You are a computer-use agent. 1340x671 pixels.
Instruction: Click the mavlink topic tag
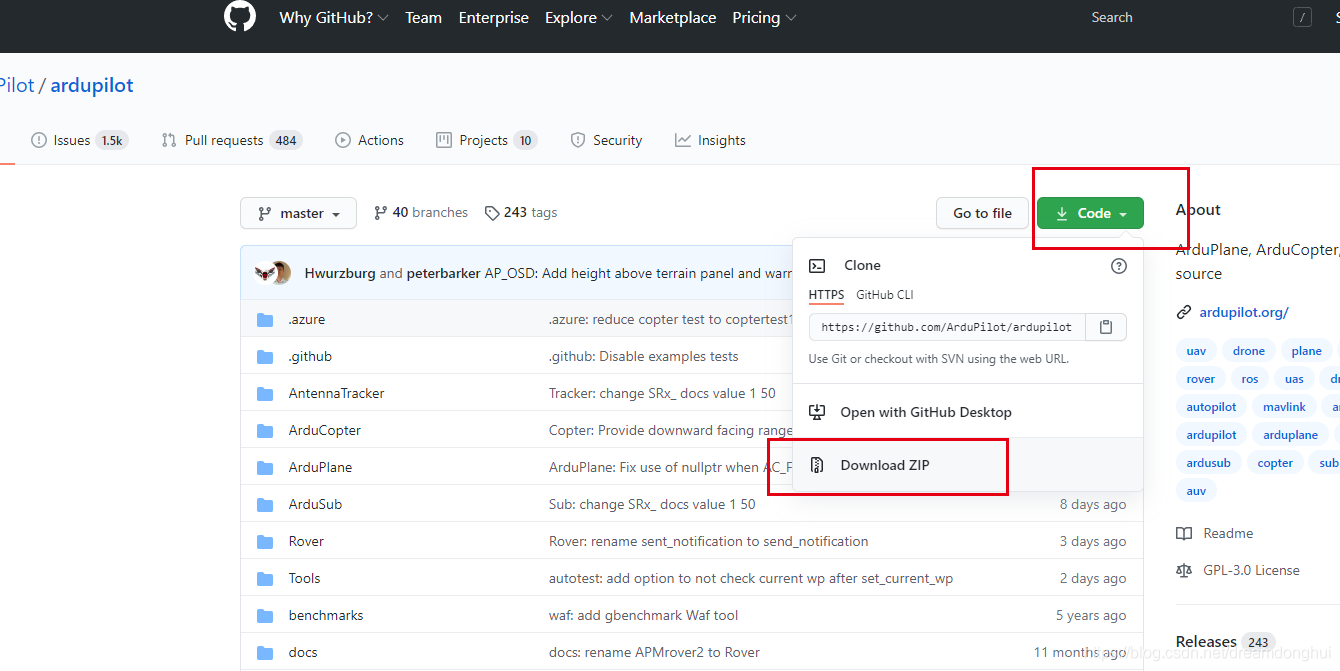[x=1284, y=407]
